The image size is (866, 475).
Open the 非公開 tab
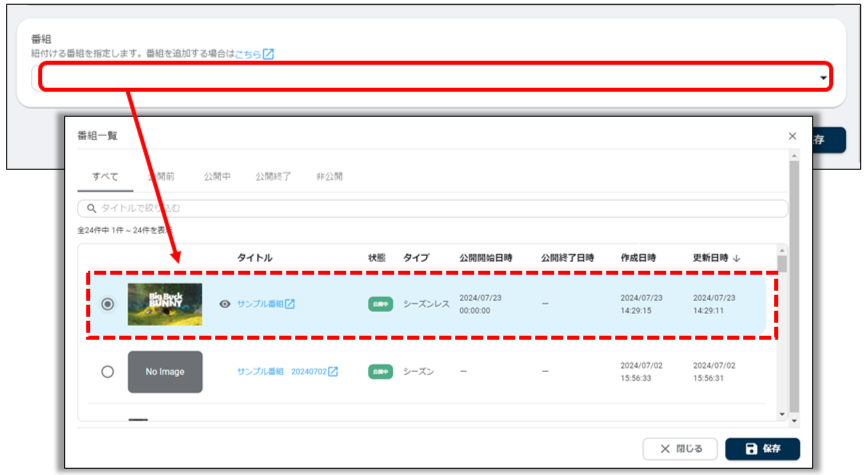click(329, 176)
